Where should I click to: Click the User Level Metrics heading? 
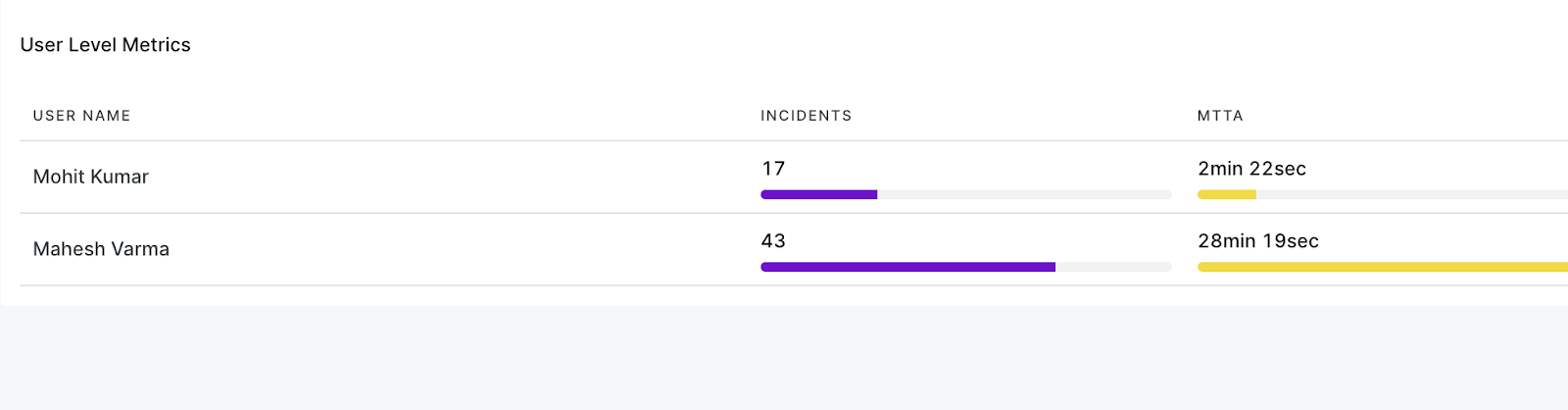pos(106,45)
